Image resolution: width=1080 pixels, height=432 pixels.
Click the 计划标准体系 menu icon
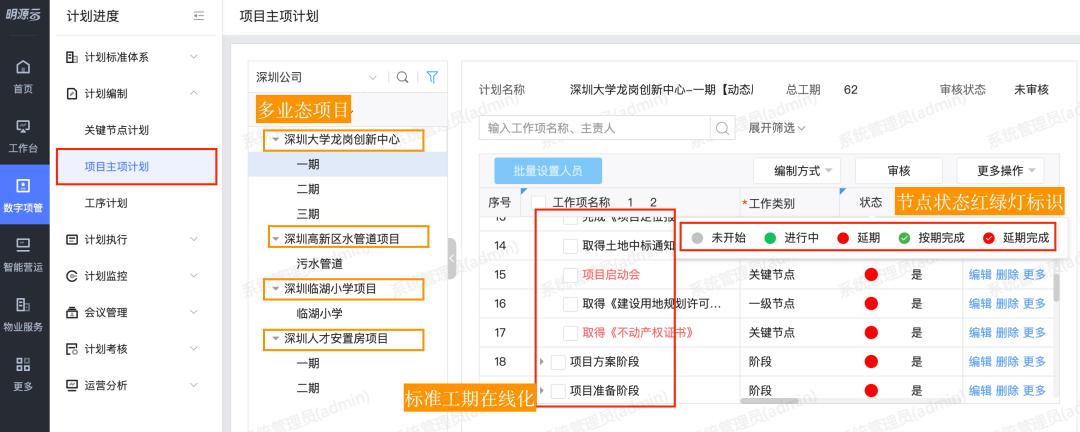pyautogui.click(x=72, y=57)
